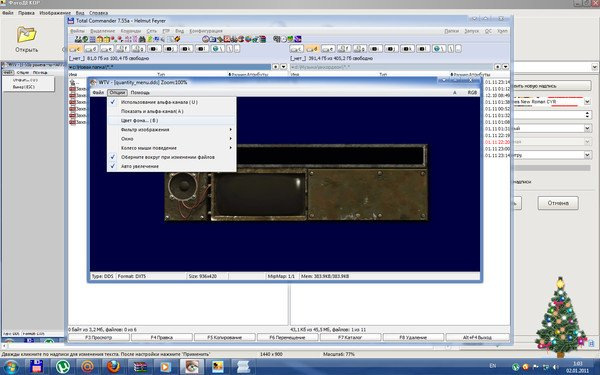This screenshot has height=375, width=600.
Task: Open Конфигурация menu in Total Commander
Action: coord(206,31)
